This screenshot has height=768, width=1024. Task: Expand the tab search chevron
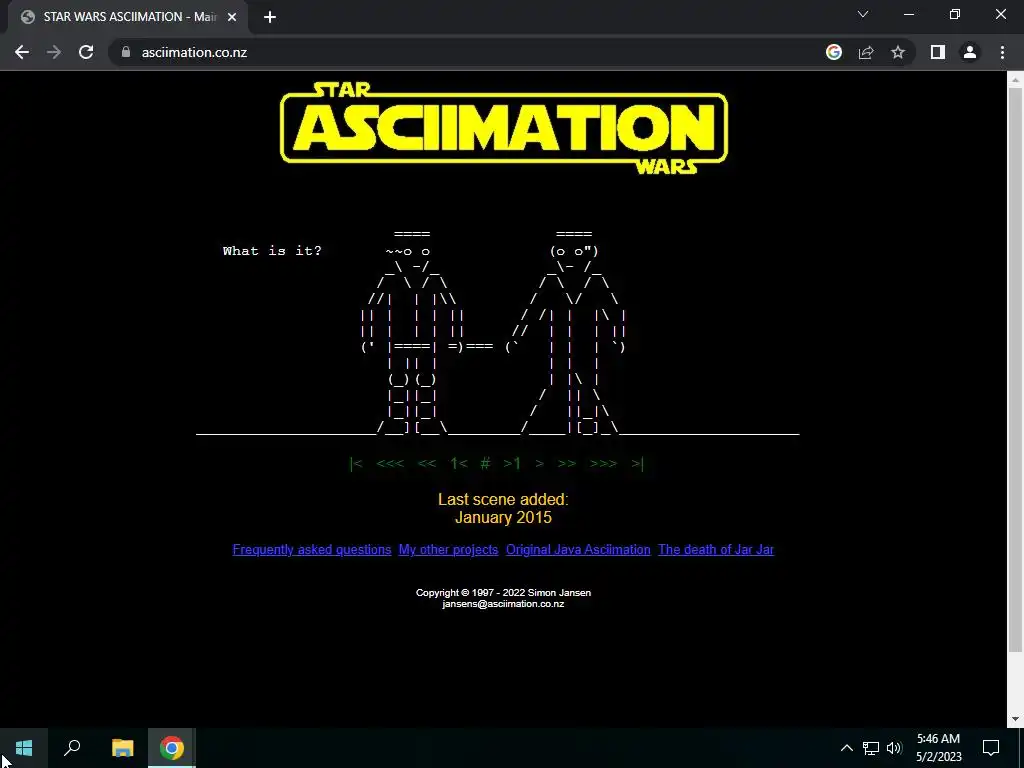click(x=863, y=14)
